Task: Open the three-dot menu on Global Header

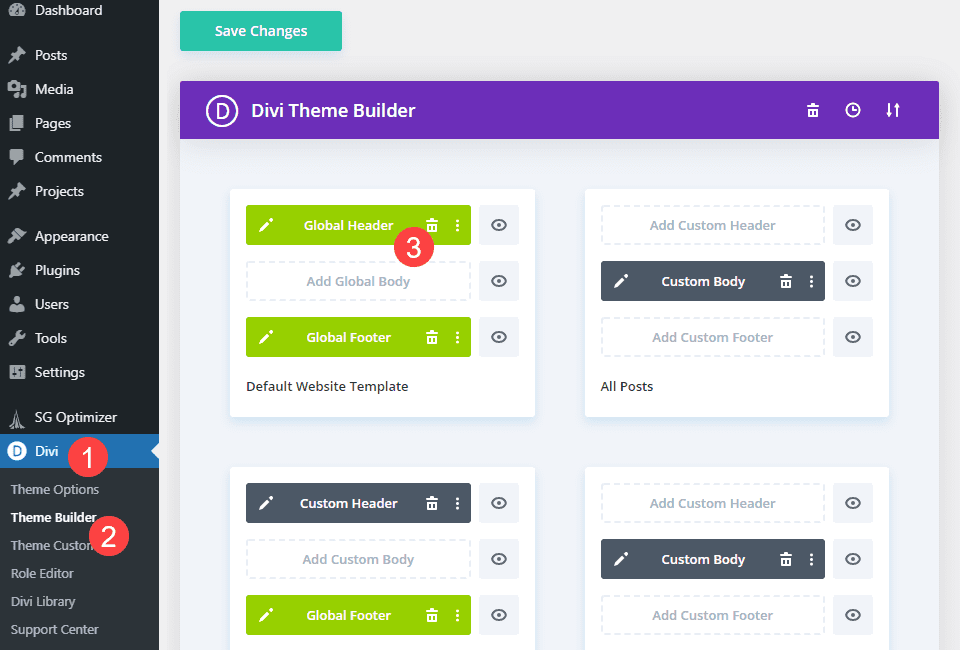Action: click(458, 225)
